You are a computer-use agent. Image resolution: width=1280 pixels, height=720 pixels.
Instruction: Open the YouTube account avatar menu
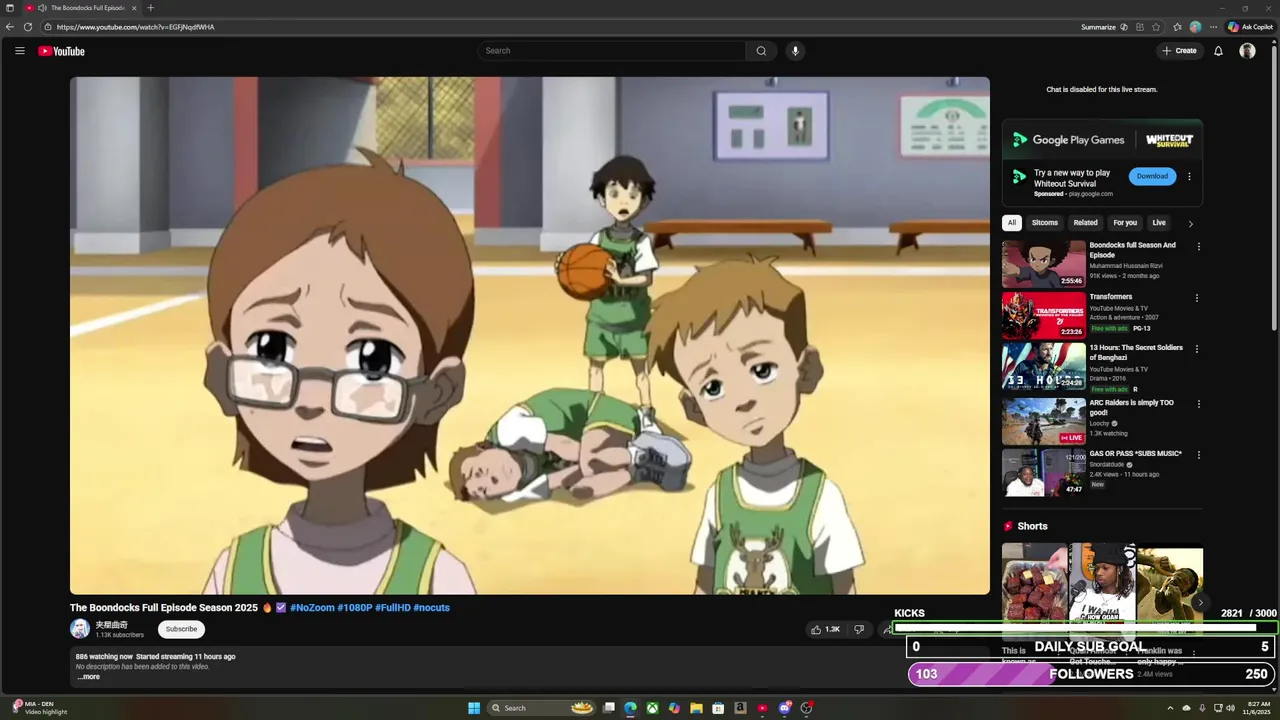point(1247,51)
